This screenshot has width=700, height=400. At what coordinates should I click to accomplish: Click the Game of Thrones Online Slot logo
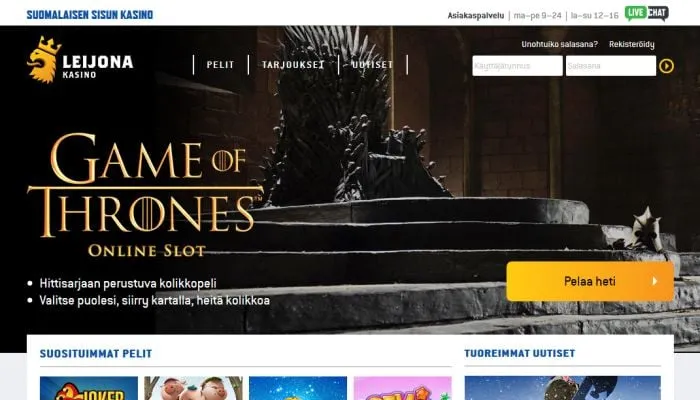[145, 195]
